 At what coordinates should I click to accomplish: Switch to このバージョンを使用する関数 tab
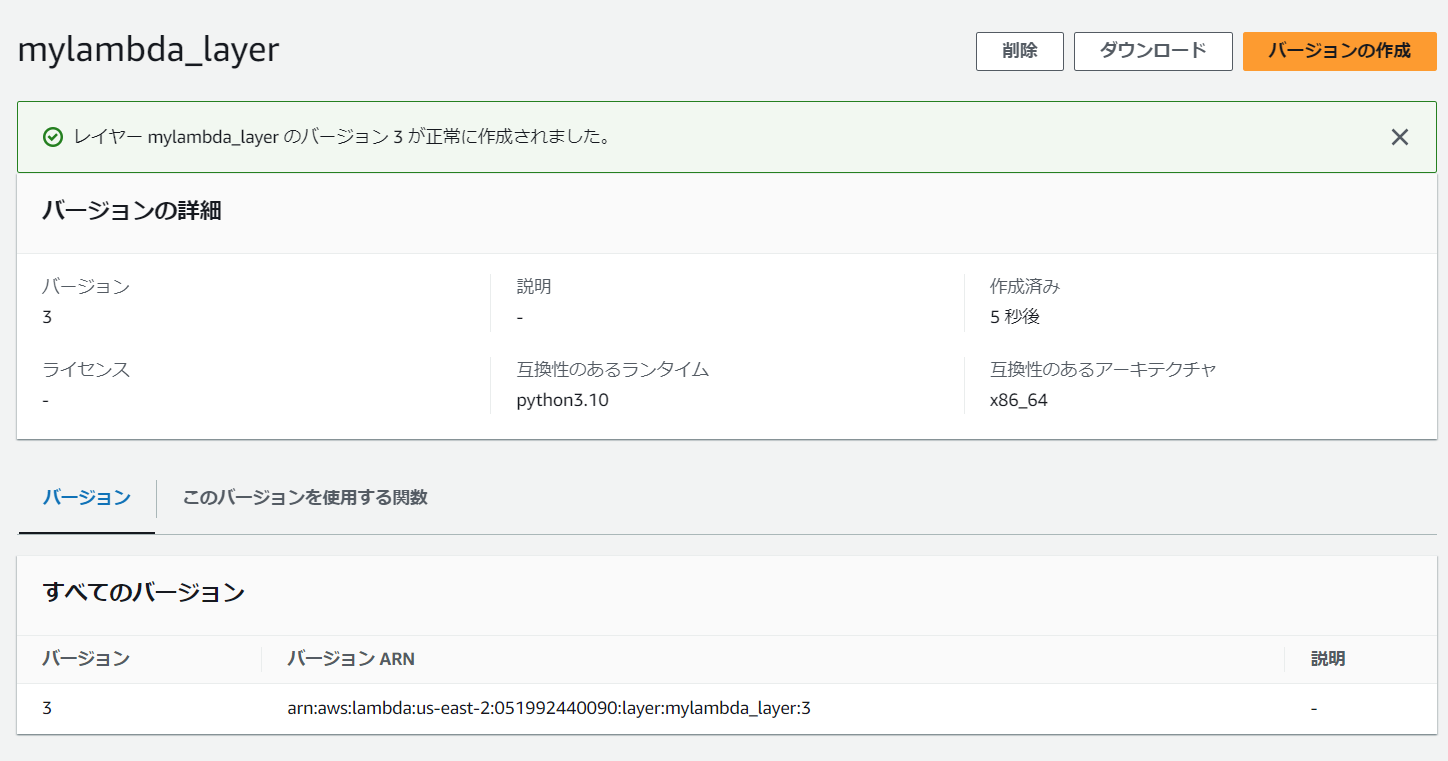click(x=306, y=497)
